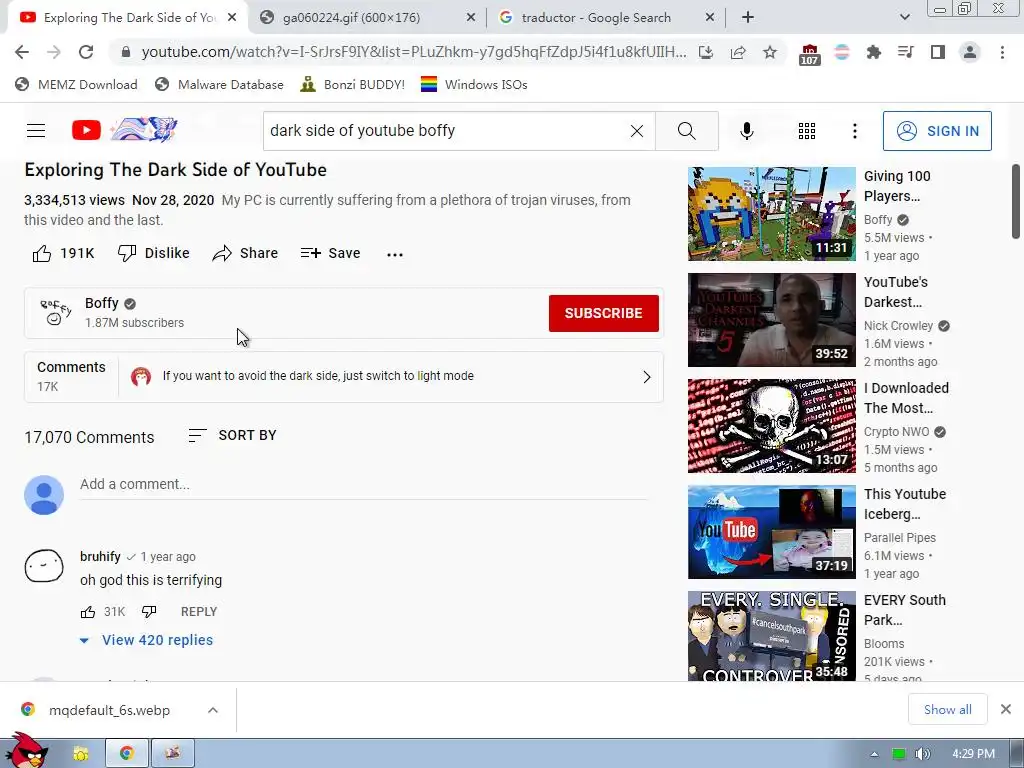
Task: Open the Chrome three-dot menu
Action: coord(1002,52)
